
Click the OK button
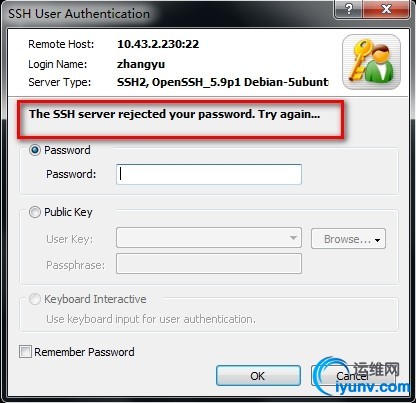[258, 376]
